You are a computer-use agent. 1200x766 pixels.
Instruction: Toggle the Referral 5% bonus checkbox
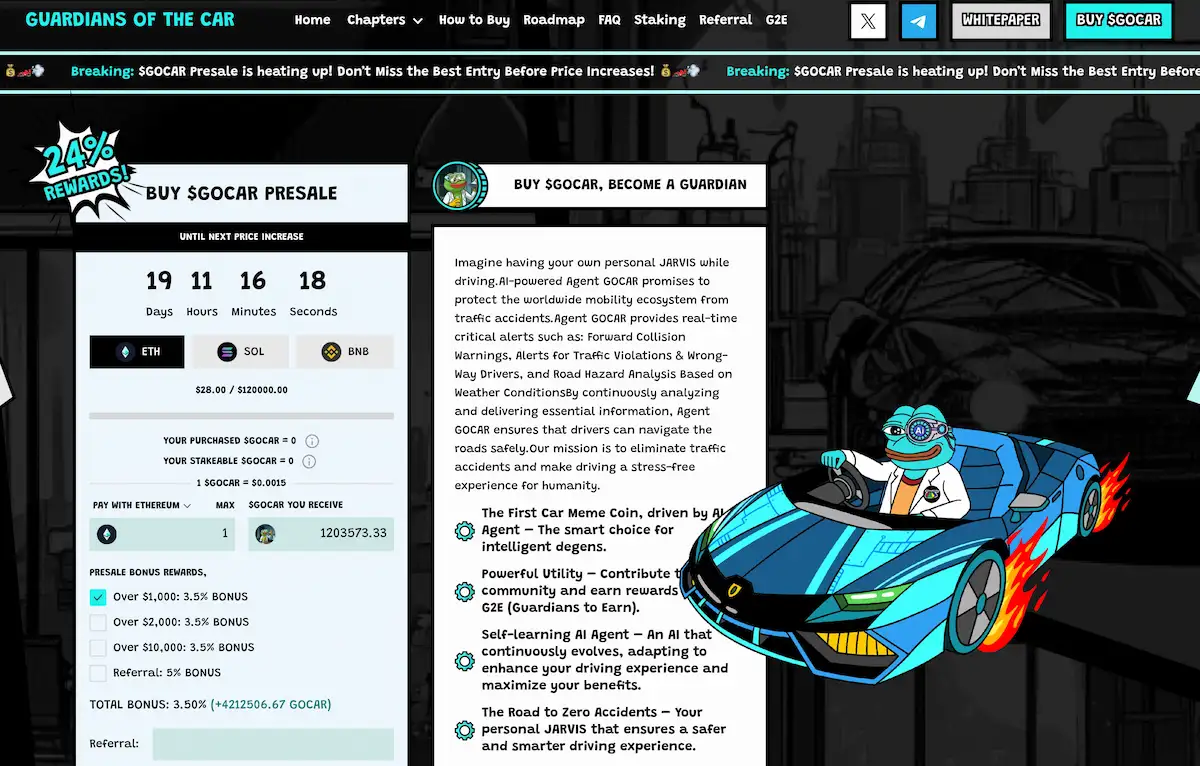(x=98, y=673)
